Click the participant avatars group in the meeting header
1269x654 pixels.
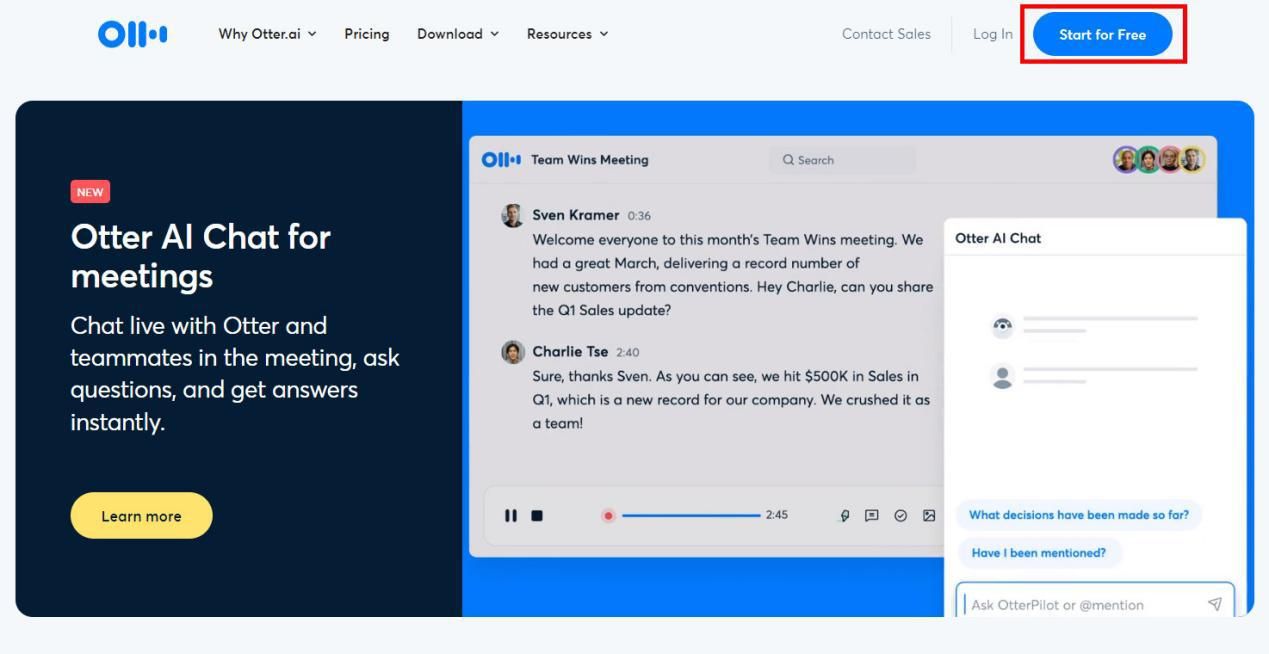coord(1159,160)
